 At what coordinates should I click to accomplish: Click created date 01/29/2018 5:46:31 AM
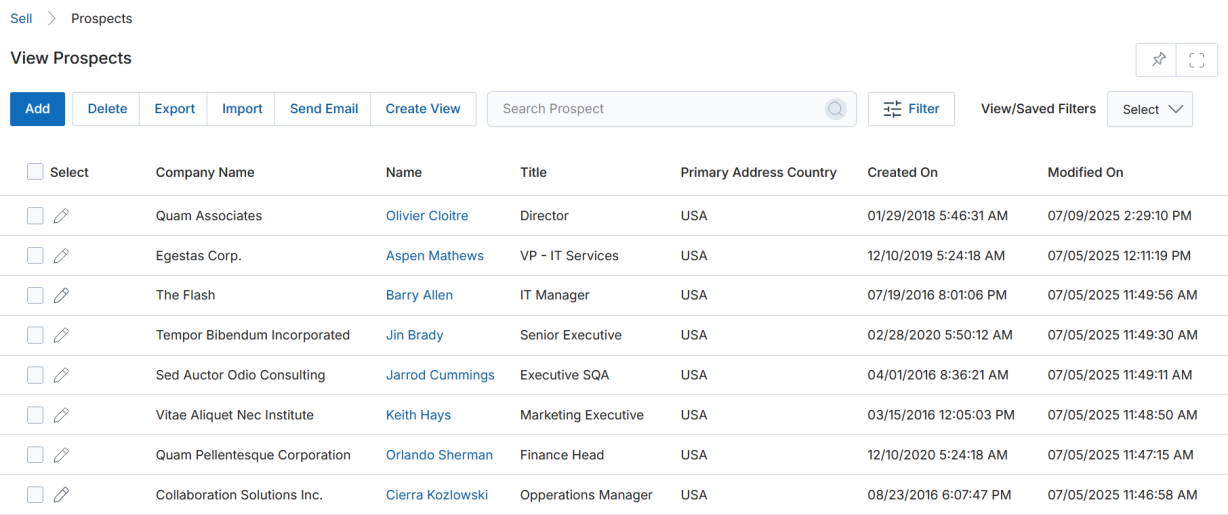point(937,216)
